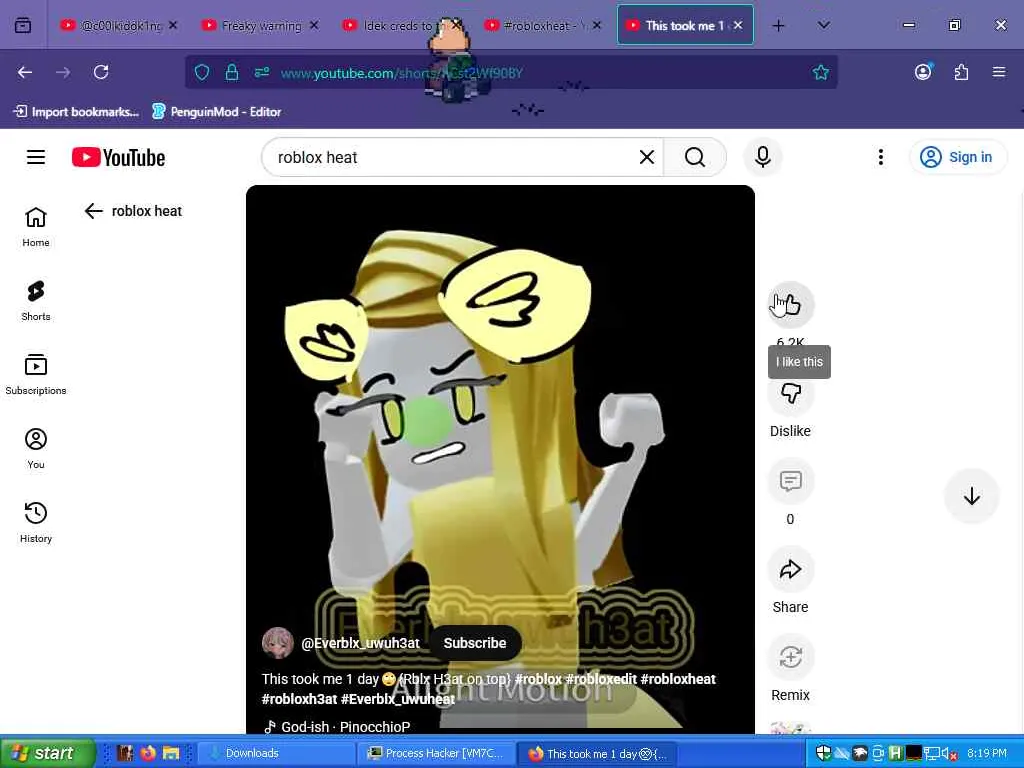Image resolution: width=1024 pixels, height=768 pixels.
Task: Switch to the Downloads taskbar window
Action: (x=276, y=753)
